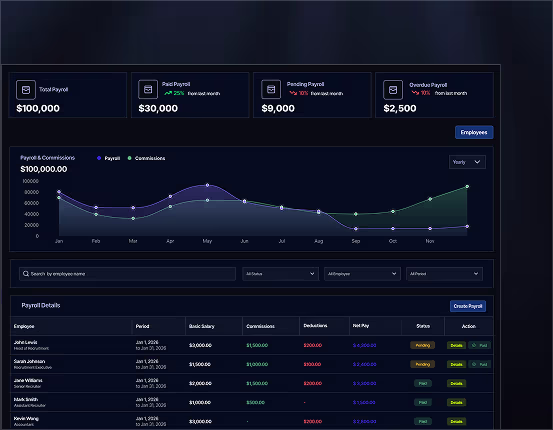Click the Commissions data point for Nov
Screen dimensions: 553x430
(x=430, y=199)
